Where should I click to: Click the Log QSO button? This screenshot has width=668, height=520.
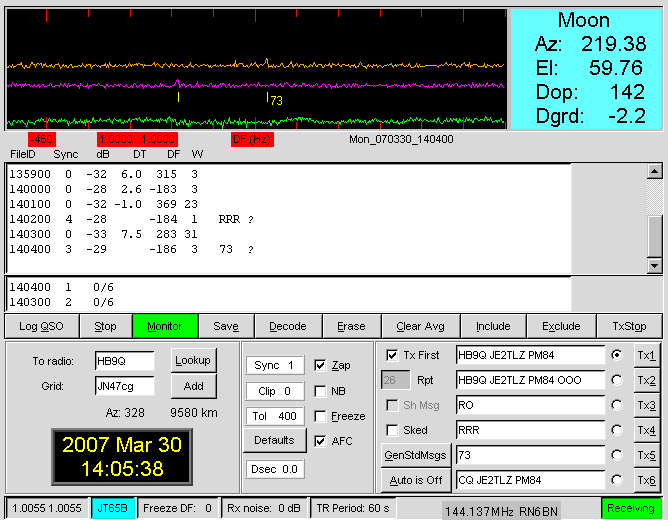(x=41, y=326)
